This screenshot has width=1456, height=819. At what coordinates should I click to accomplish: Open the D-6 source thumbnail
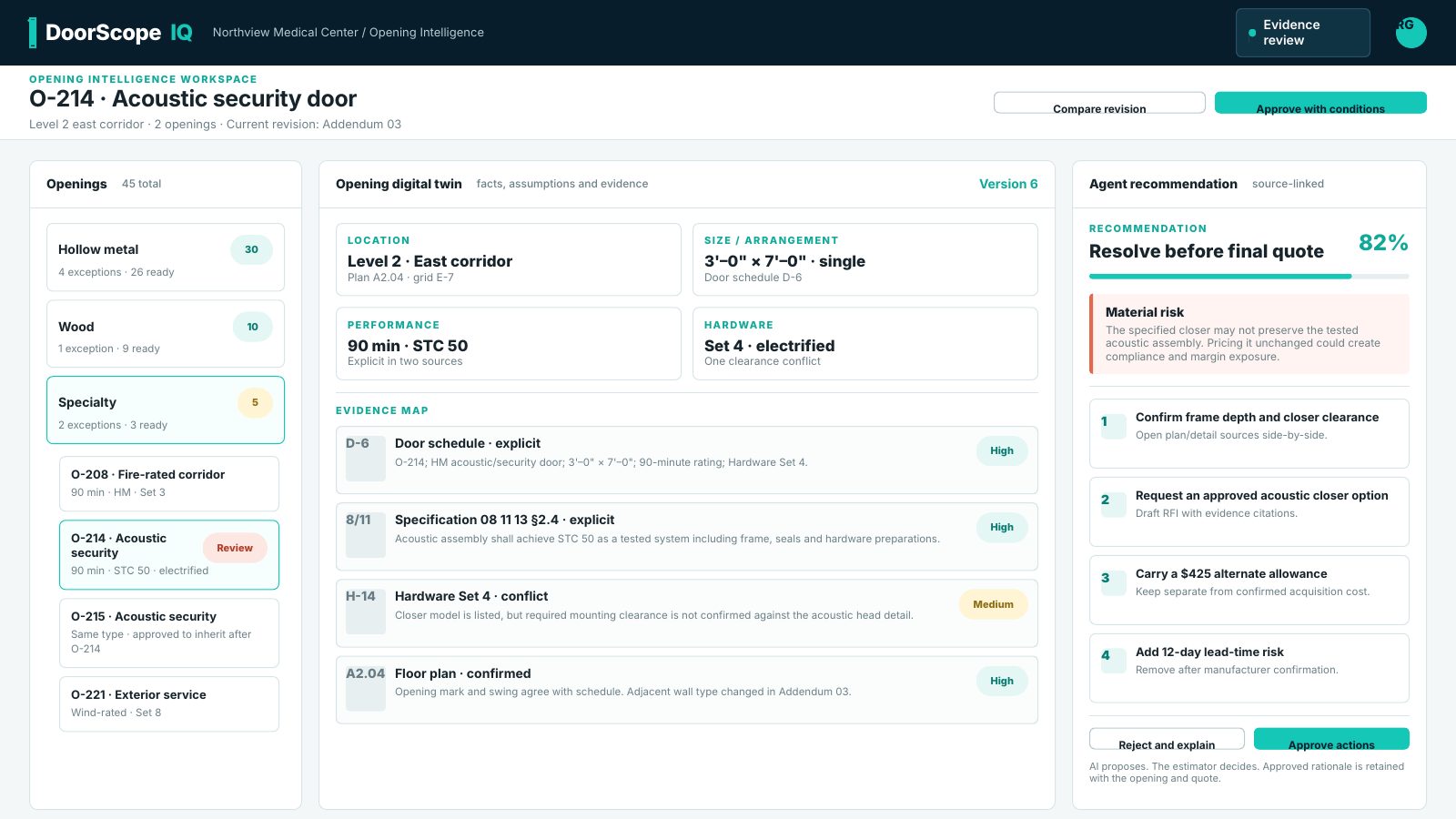point(365,459)
